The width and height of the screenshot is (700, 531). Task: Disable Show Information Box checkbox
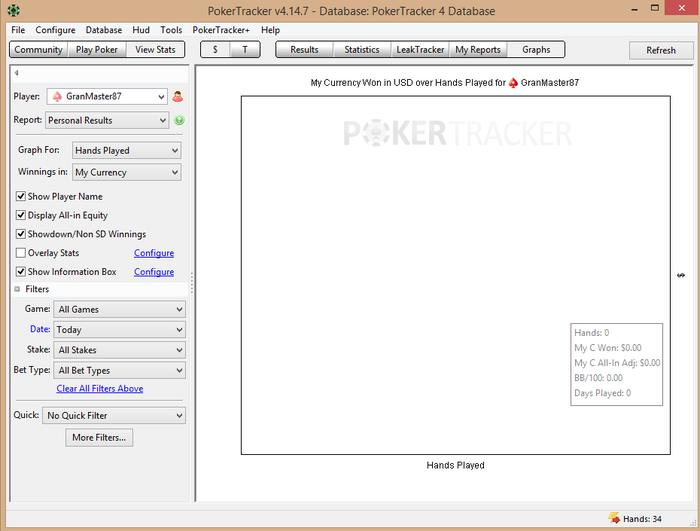(x=21, y=272)
